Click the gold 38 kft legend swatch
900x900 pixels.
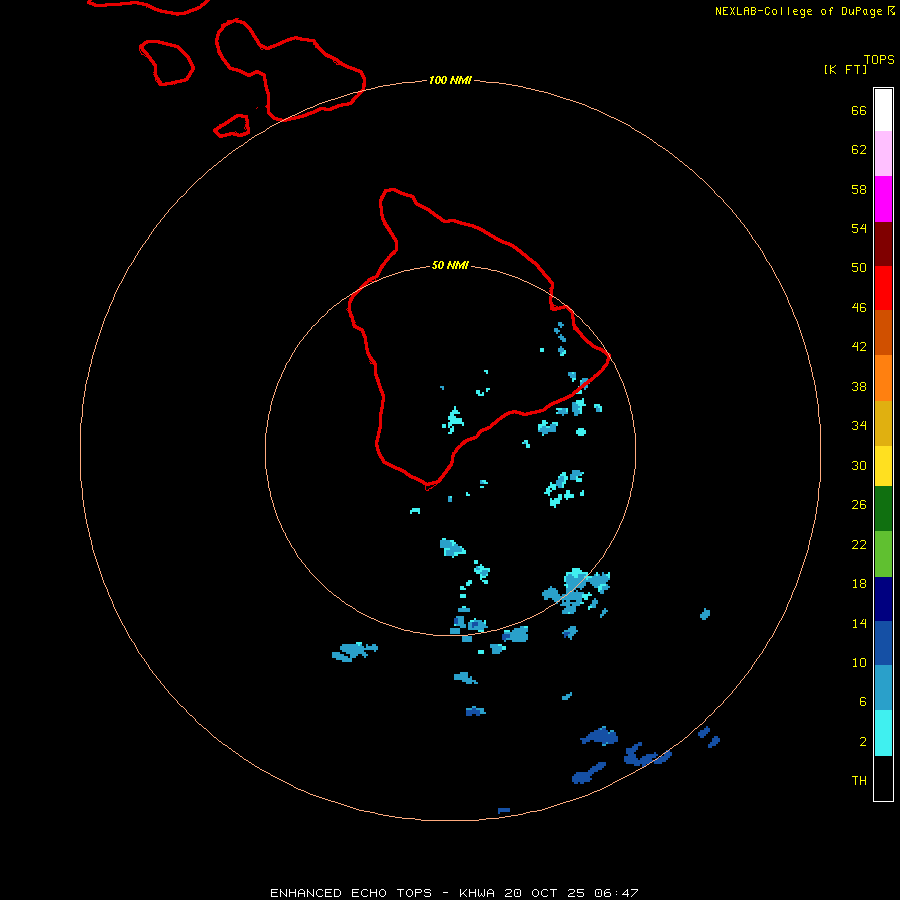pos(883,423)
